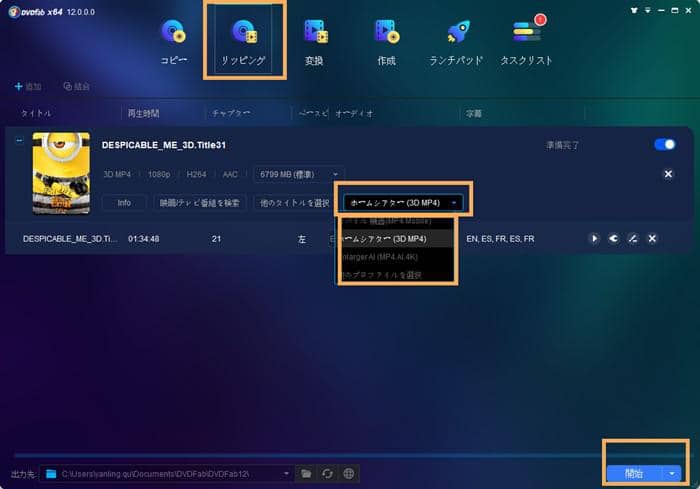The width and height of the screenshot is (700, 489).
Task: Click the 左 value in the title row
Action: [302, 239]
